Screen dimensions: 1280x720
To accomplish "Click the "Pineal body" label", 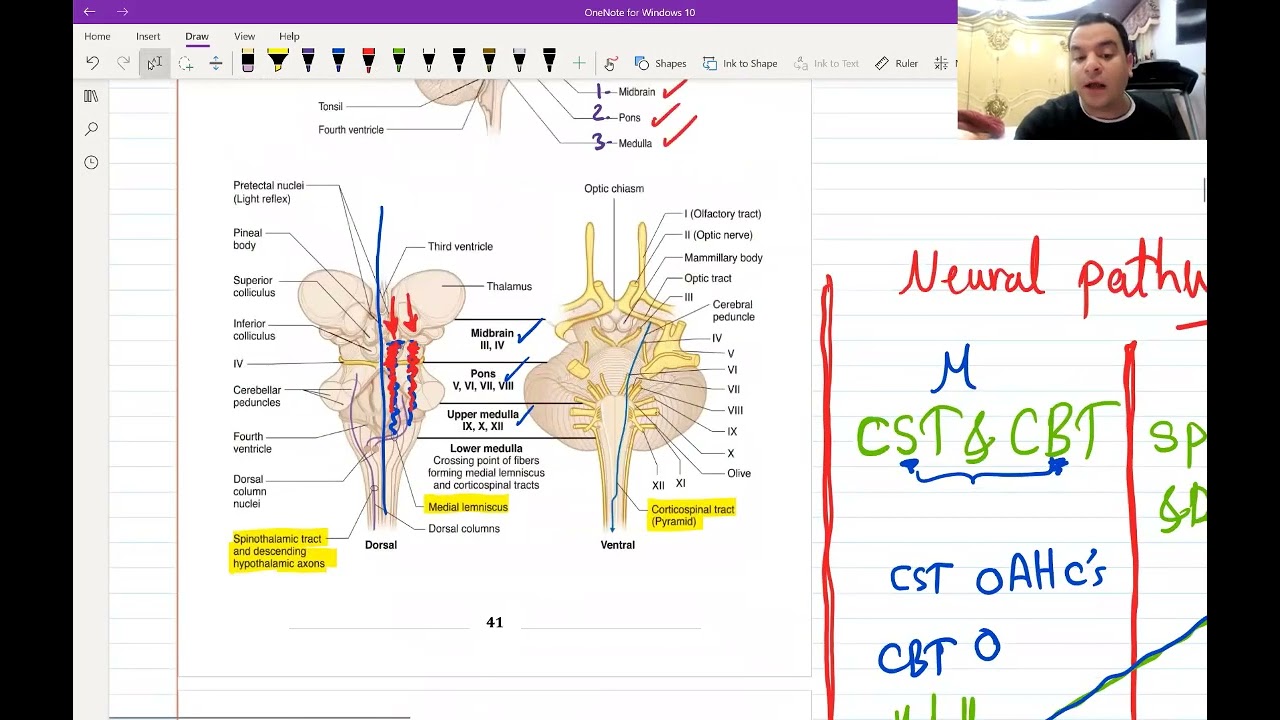I will [x=248, y=239].
